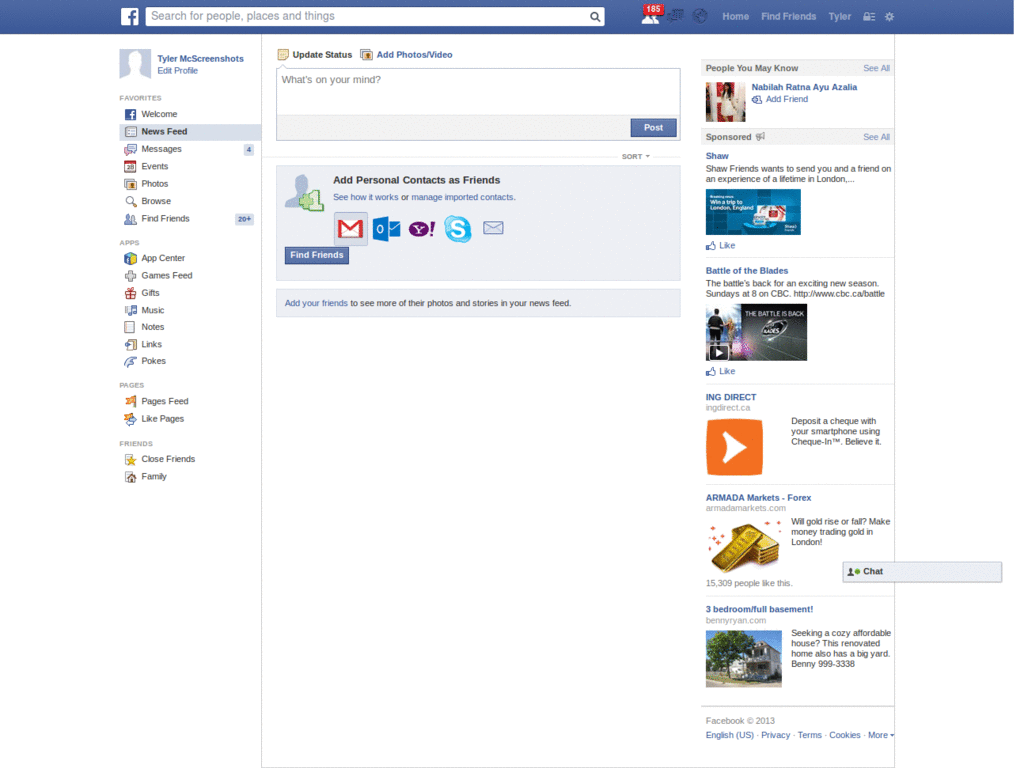This screenshot has width=1024, height=768.
Task: Click the 'What's on your mind?' box
Action: point(478,92)
